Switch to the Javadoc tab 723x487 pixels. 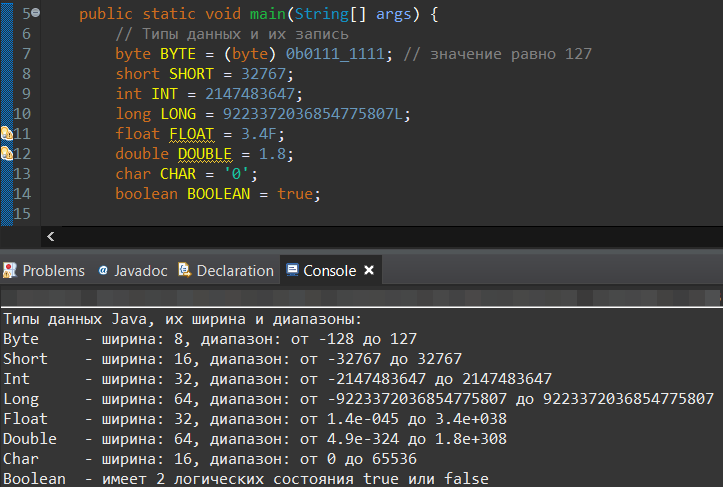pyautogui.click(x=133, y=270)
